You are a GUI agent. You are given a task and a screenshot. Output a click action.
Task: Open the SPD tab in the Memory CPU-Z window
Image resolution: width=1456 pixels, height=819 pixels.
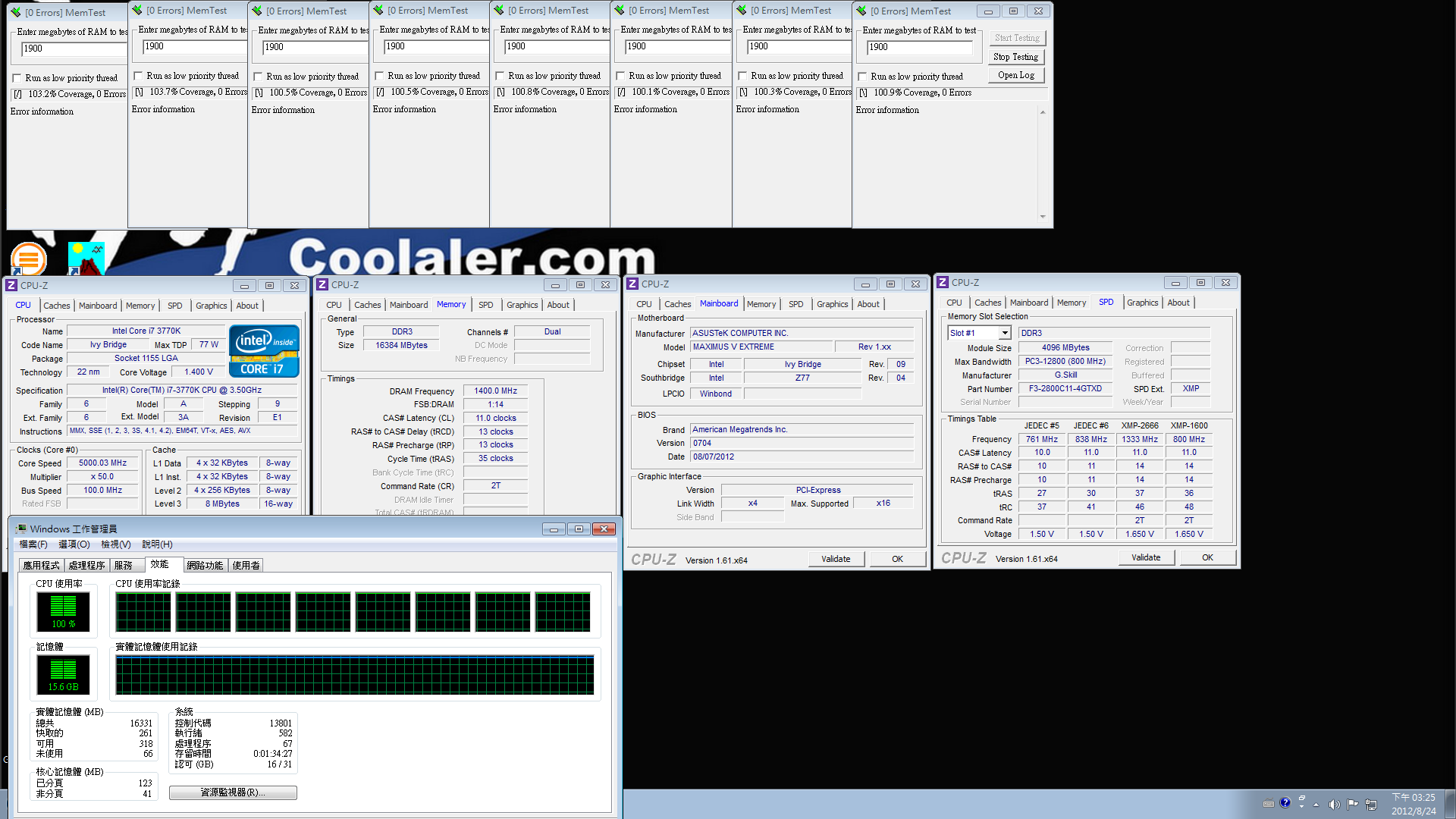pos(485,305)
